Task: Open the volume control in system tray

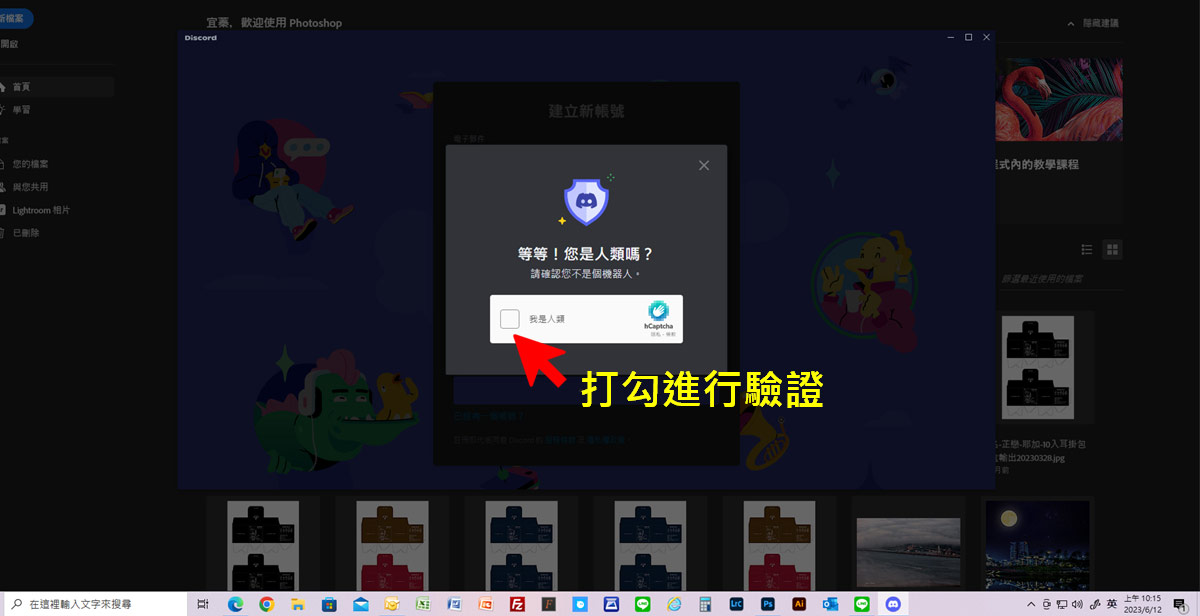Action: tap(1078, 604)
